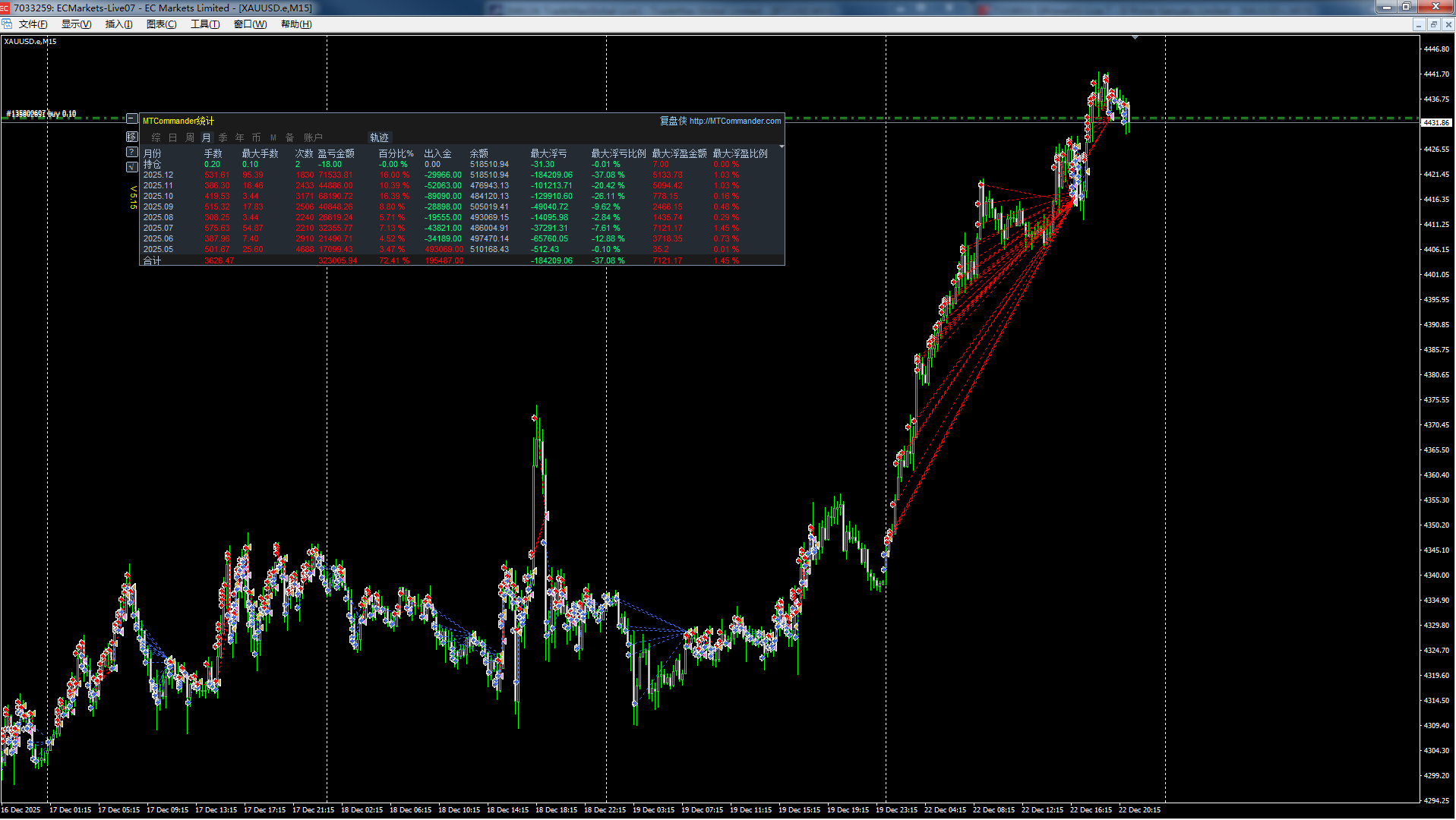Click the 2025.06 month row label

click(158, 238)
